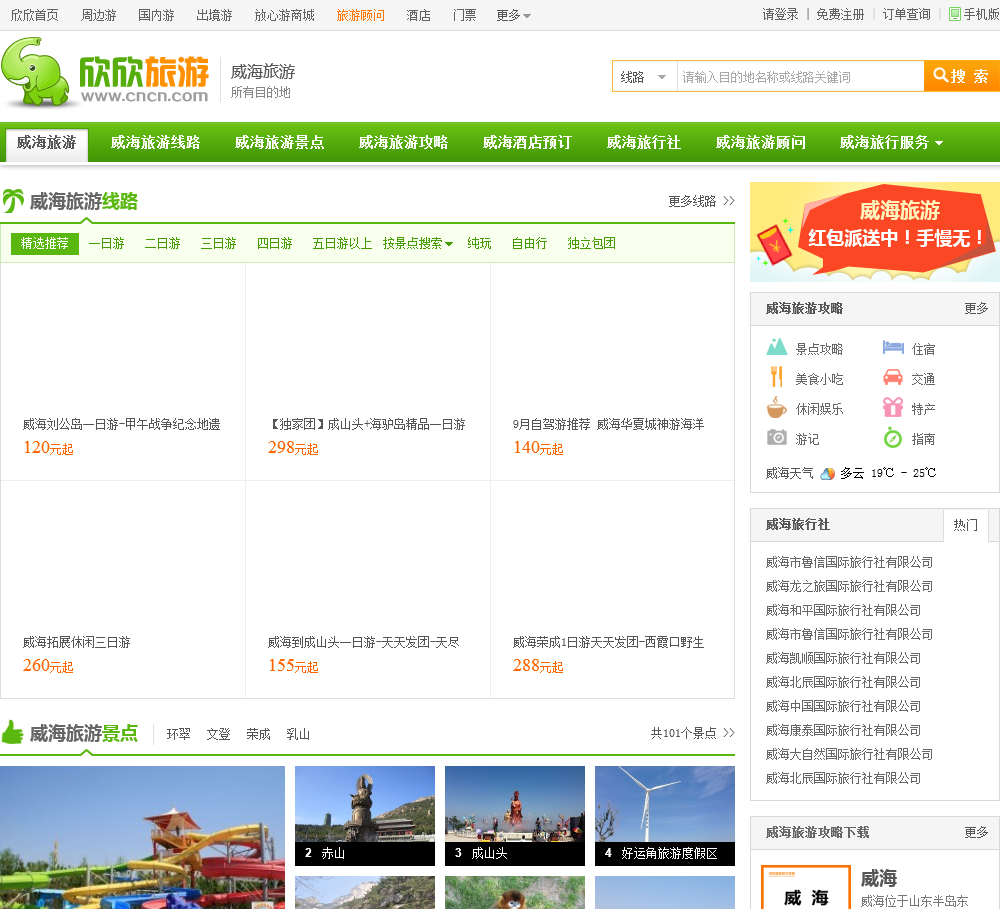The height and width of the screenshot is (909, 1000).
Task: Open the 威海旅游景点 nav tab
Action: point(279,142)
